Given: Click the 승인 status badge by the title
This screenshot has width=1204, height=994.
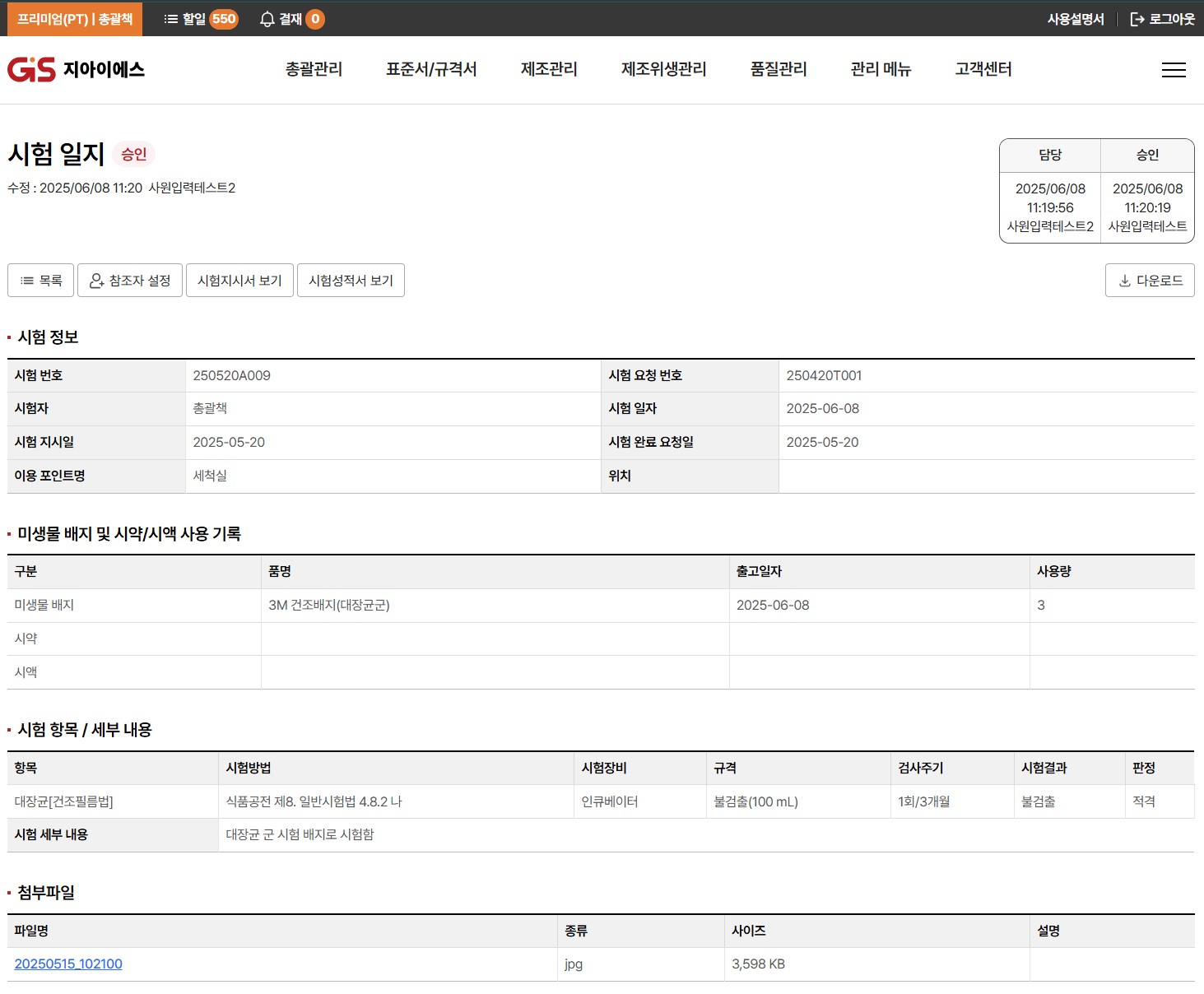Looking at the screenshot, I should (x=133, y=154).
